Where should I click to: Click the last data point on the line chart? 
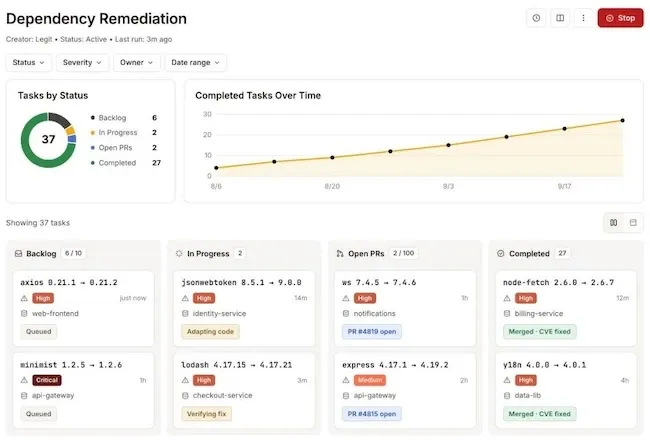tap(623, 120)
